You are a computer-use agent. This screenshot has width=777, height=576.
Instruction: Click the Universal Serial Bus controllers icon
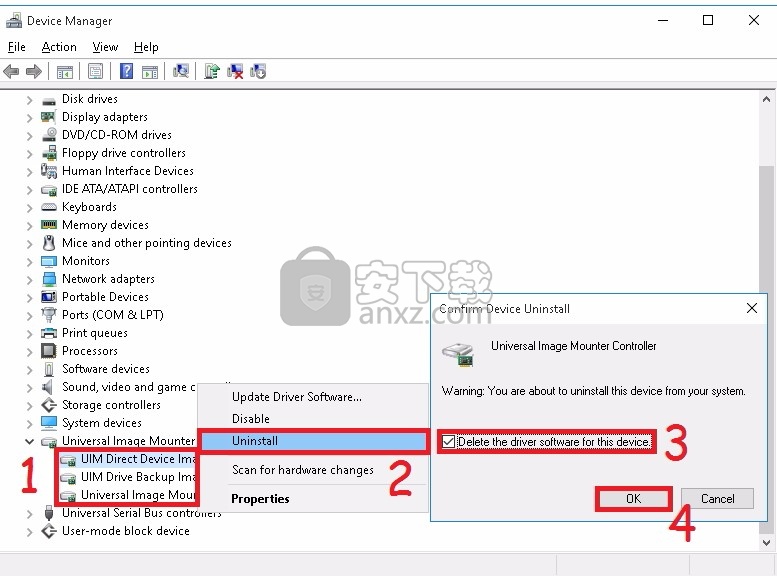click(49, 513)
